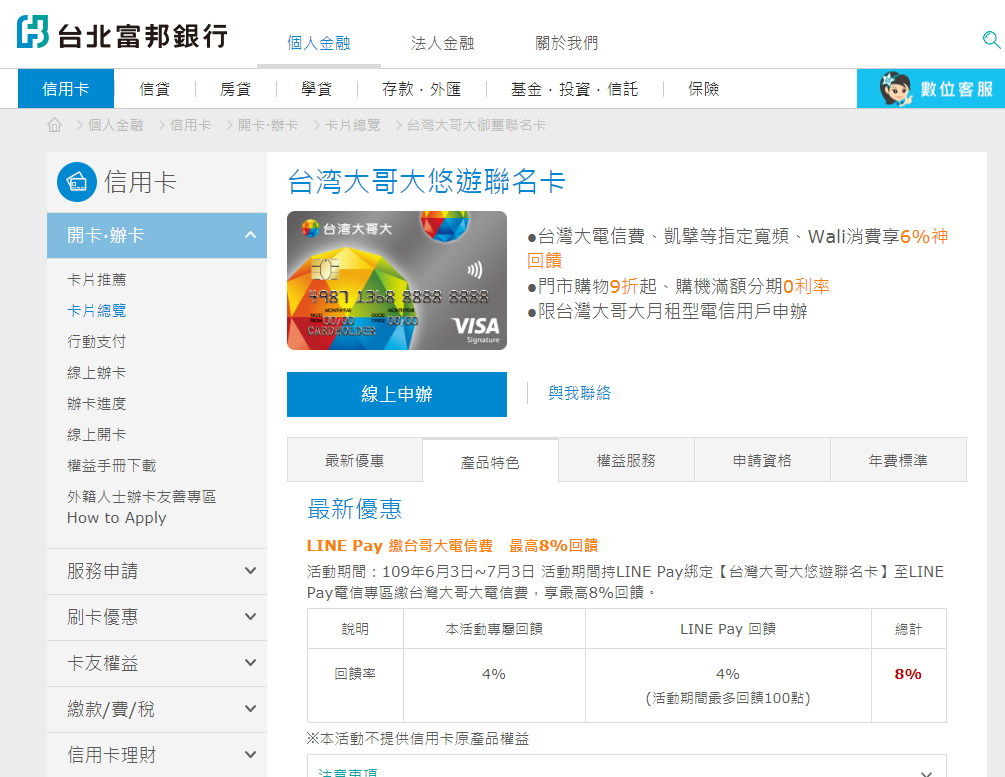Select the 個人金融 top tab
1005x777 pixels.
[319, 43]
